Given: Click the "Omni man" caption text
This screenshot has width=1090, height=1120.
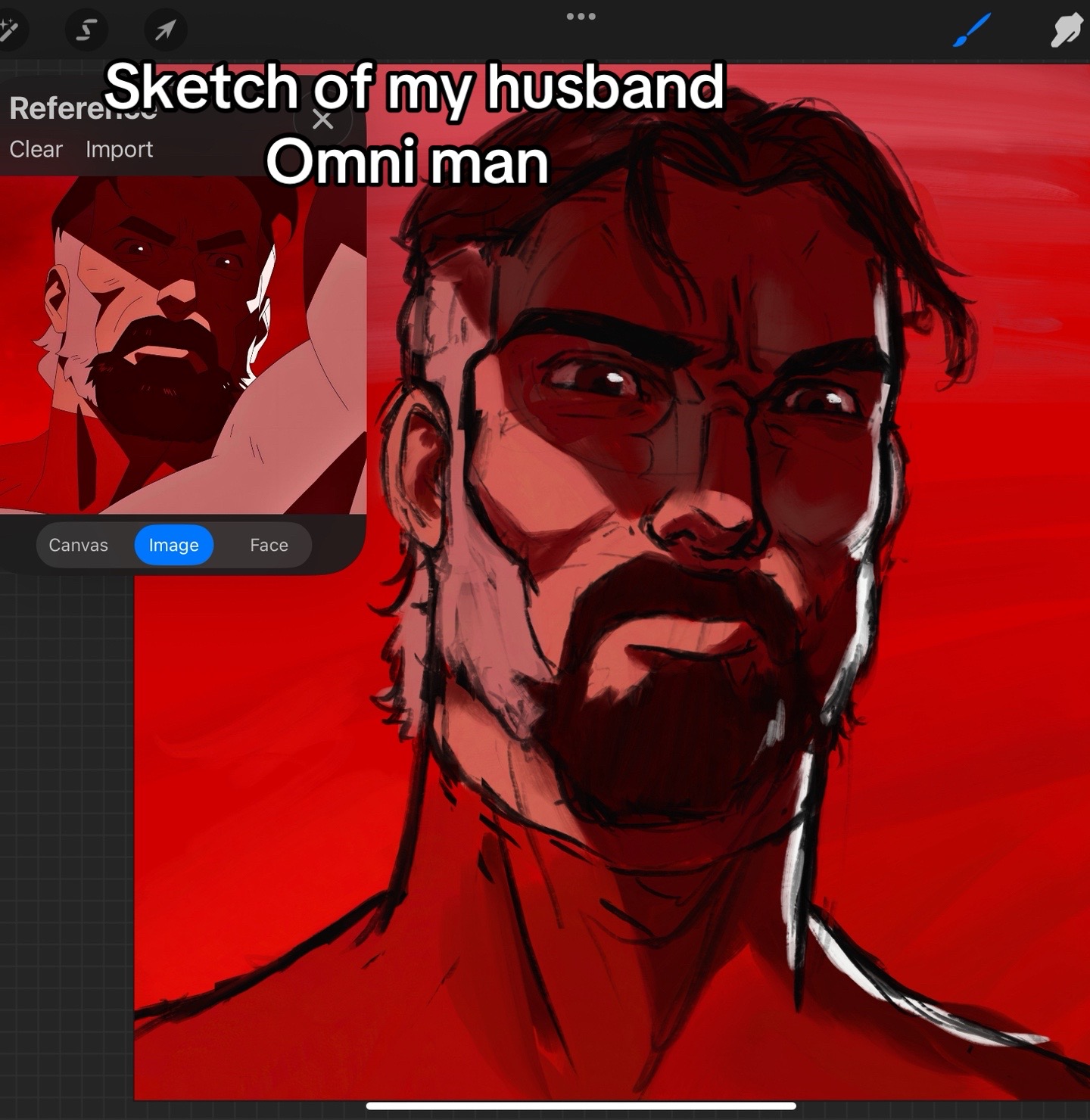Looking at the screenshot, I should tap(407, 162).
